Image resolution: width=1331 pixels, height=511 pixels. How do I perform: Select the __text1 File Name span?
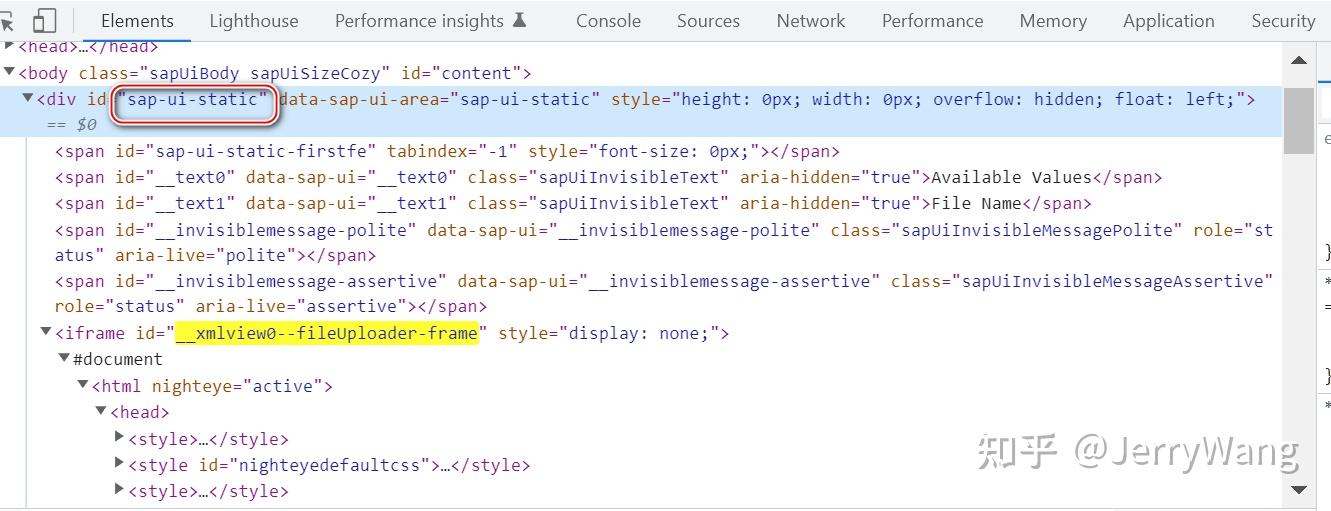573,203
